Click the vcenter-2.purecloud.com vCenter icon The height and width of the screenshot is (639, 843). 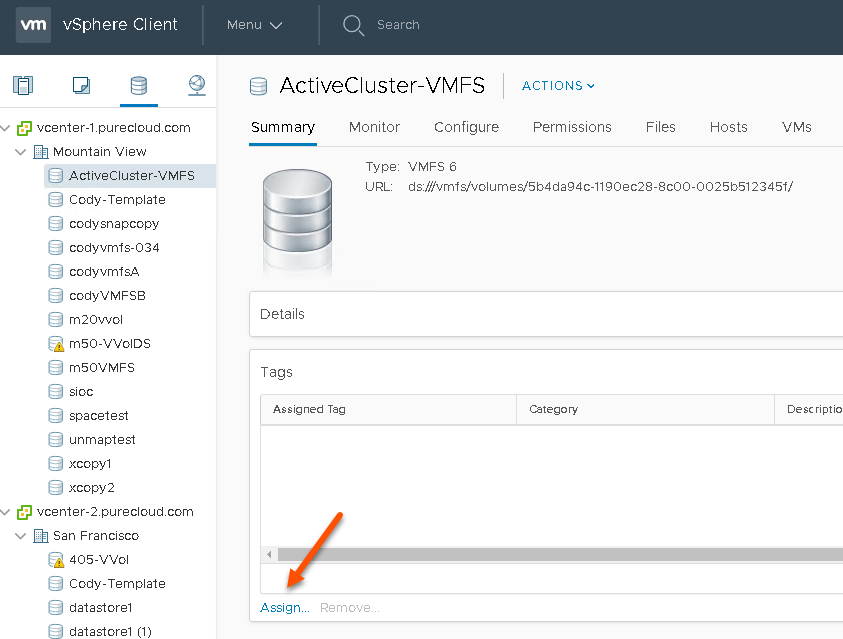click(24, 512)
